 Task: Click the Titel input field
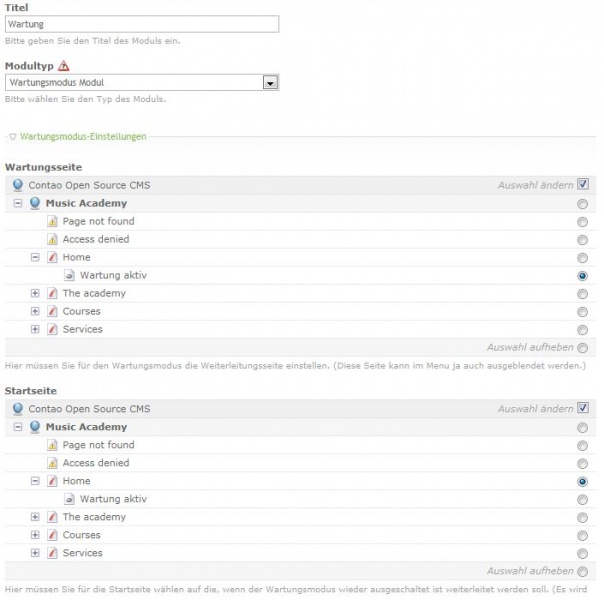(140, 23)
